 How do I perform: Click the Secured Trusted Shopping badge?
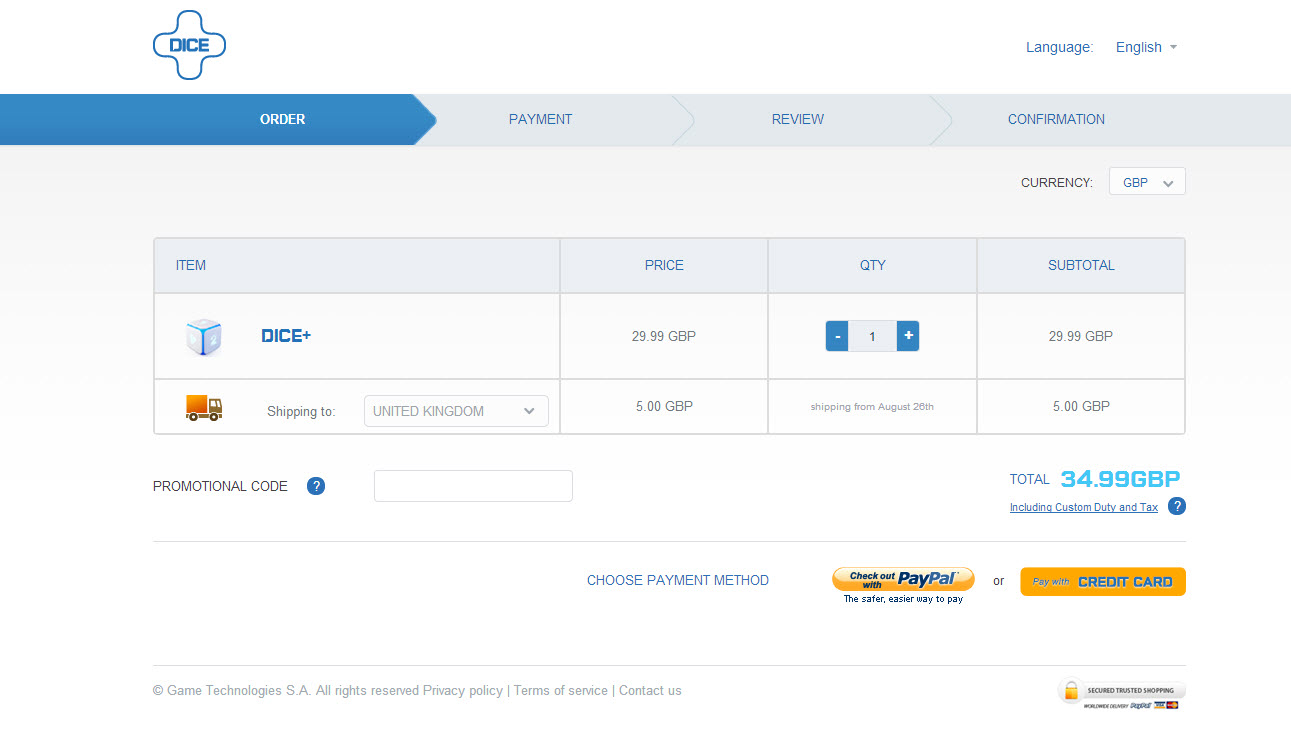pyautogui.click(x=1121, y=693)
